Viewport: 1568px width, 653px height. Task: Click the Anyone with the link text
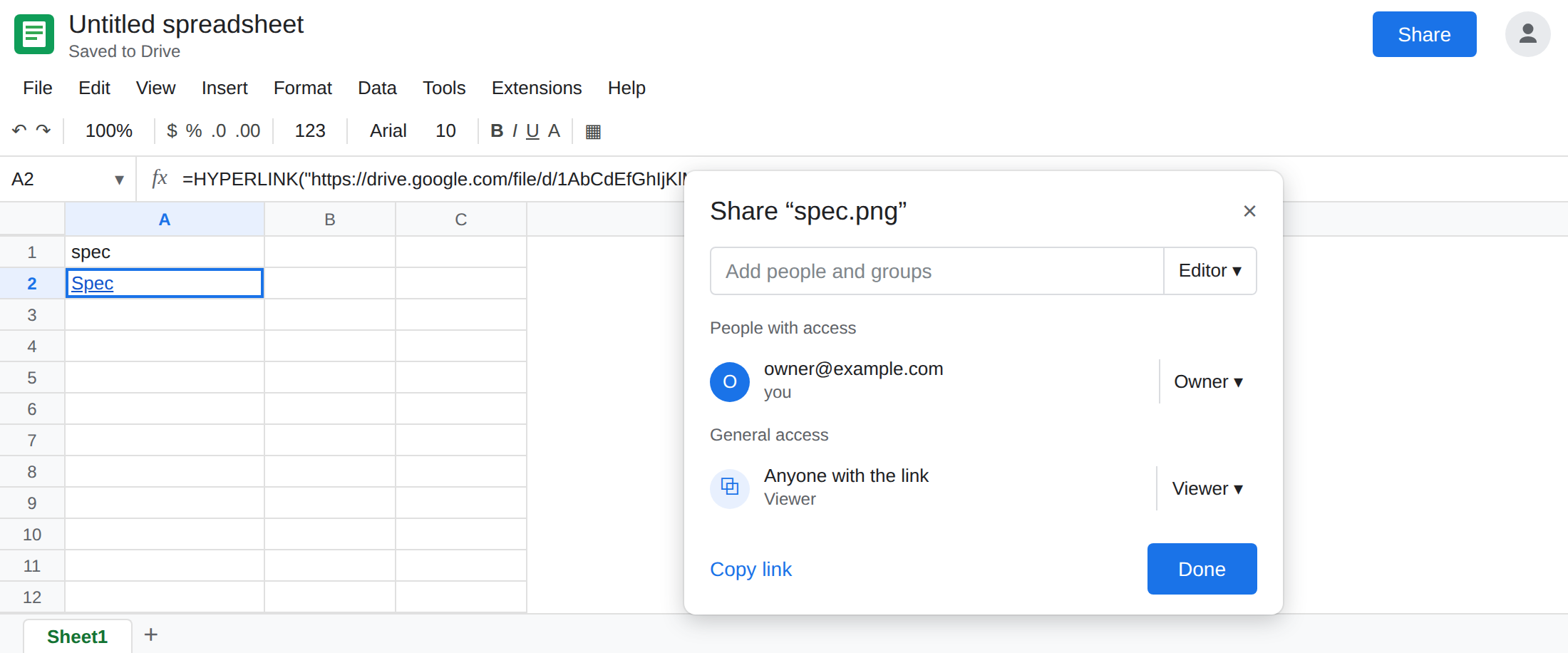[846, 475]
